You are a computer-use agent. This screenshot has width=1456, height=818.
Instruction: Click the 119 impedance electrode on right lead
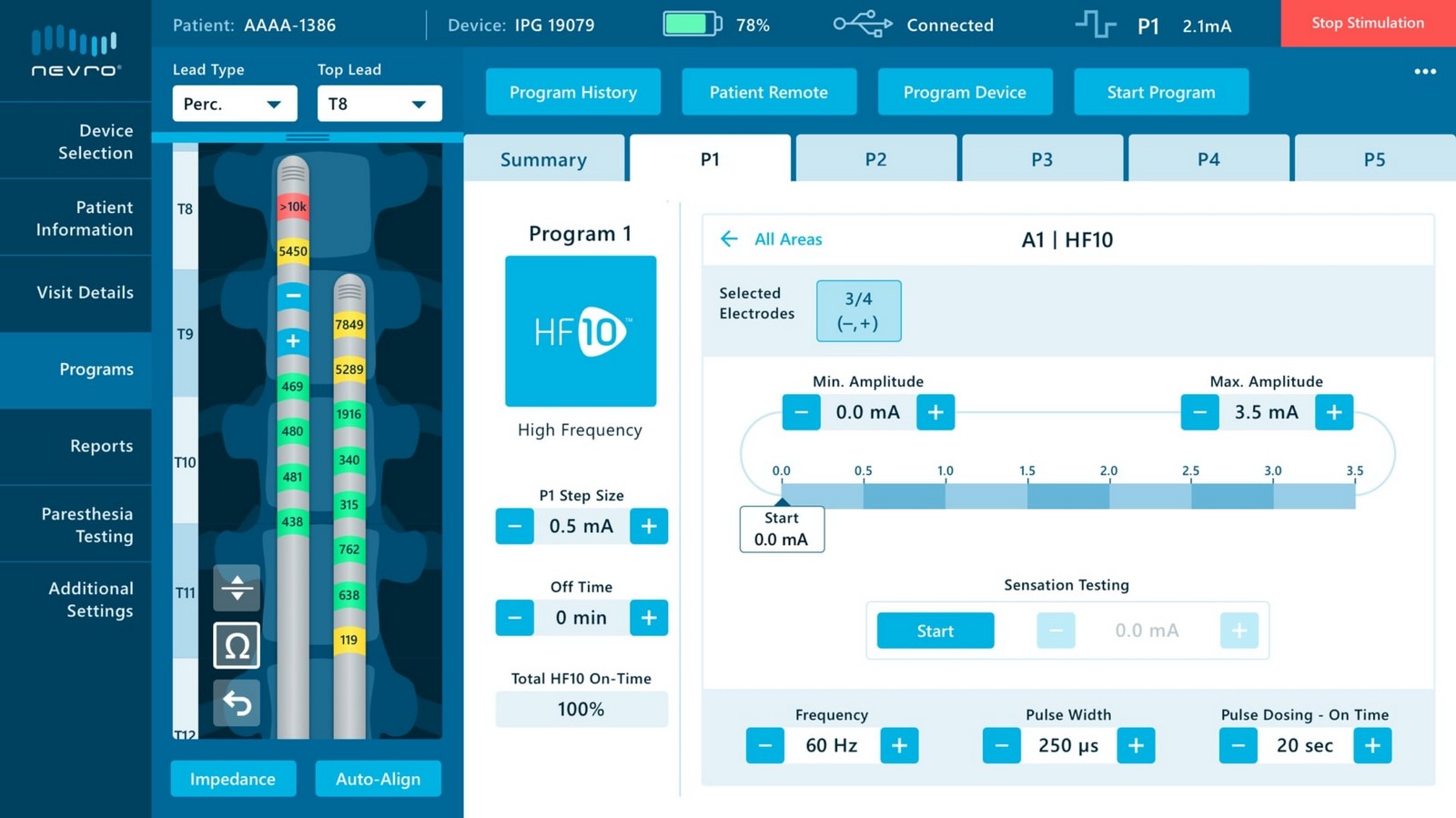(349, 640)
